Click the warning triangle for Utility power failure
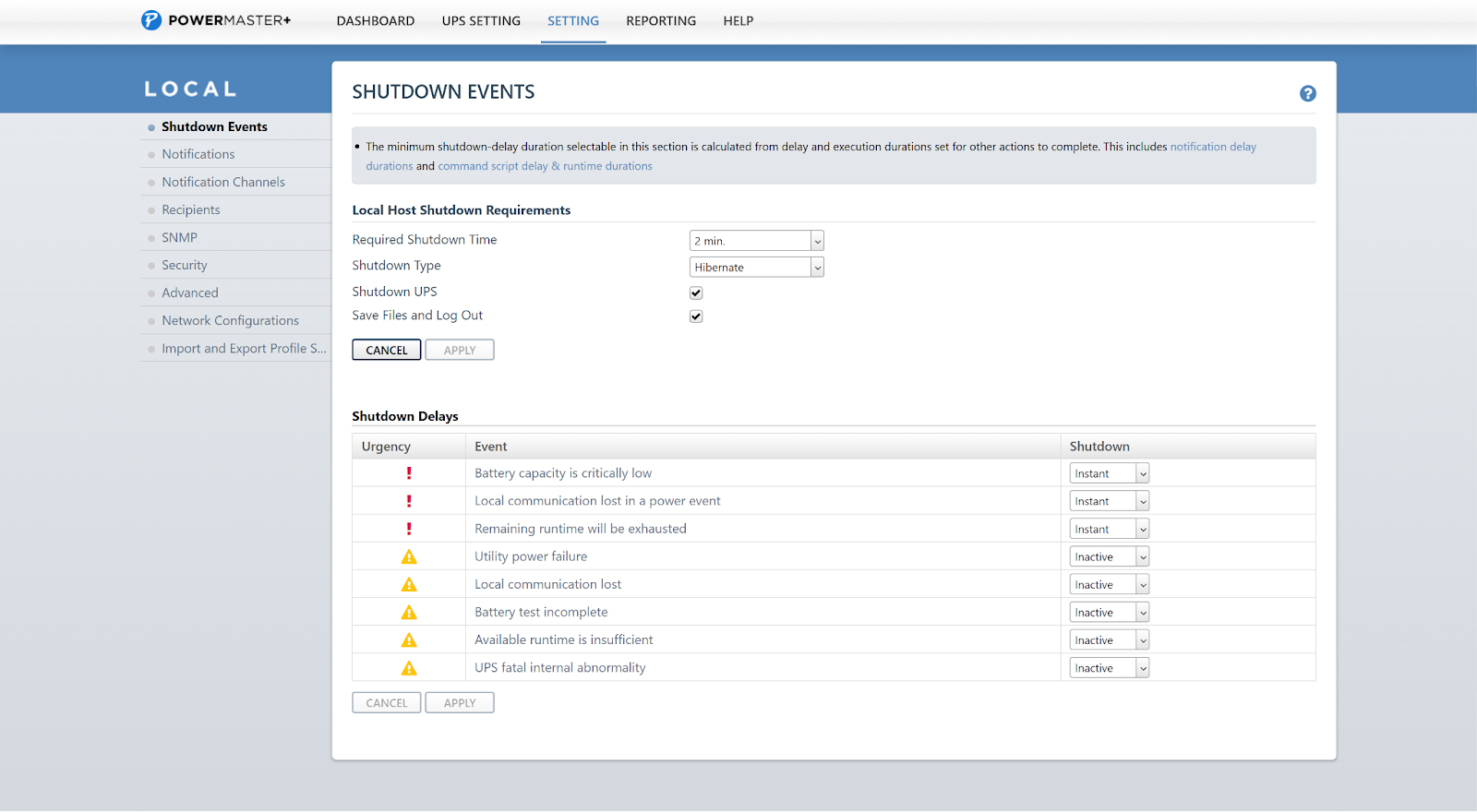This screenshot has width=1477, height=812. click(x=409, y=557)
